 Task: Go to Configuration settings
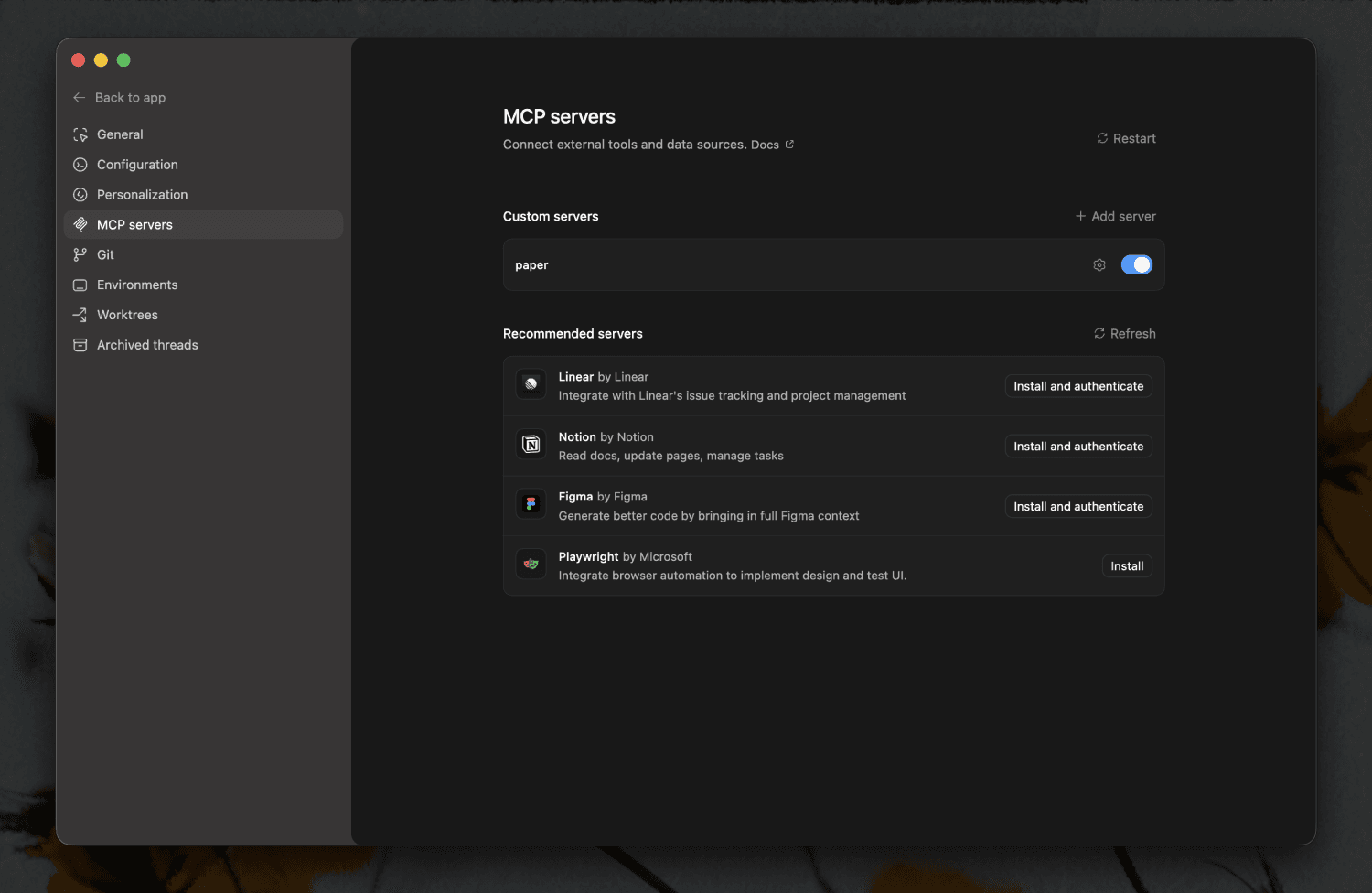(x=203, y=165)
